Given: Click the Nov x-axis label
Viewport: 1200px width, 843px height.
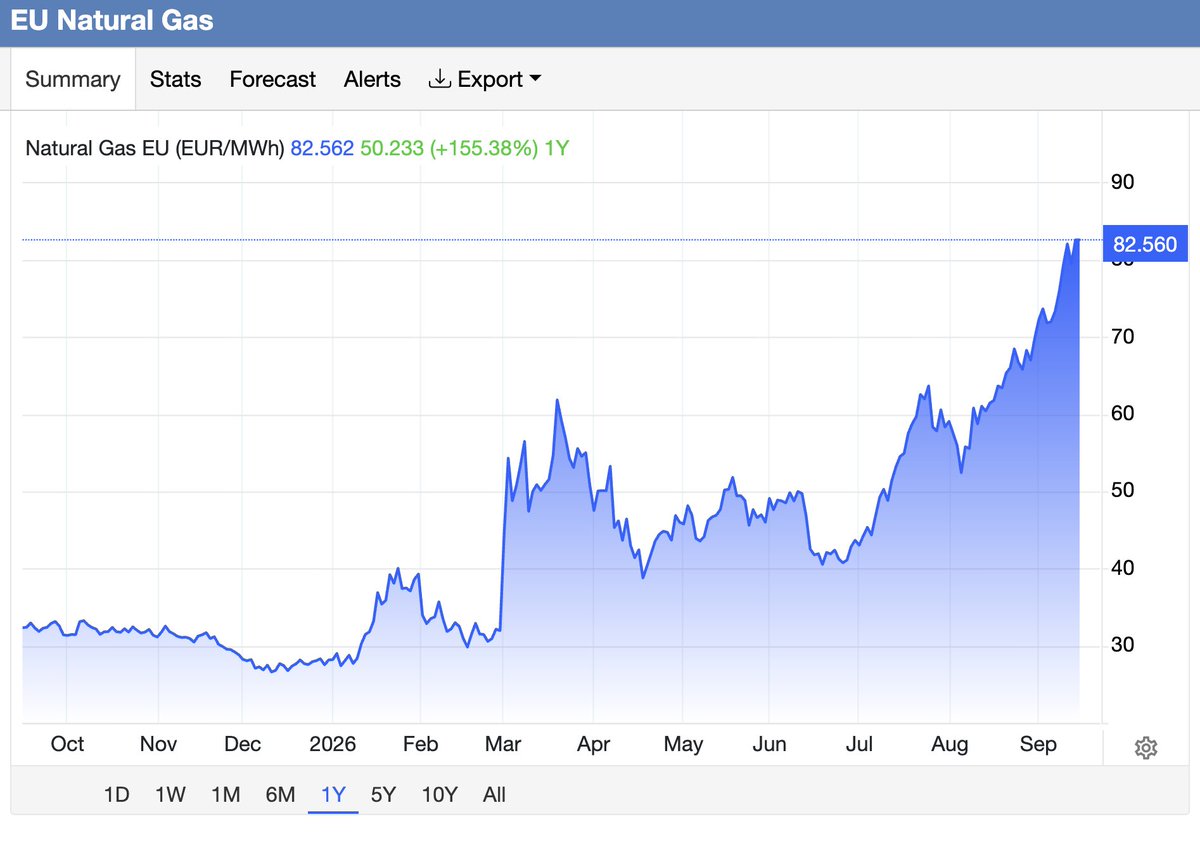Looking at the screenshot, I should click(x=158, y=745).
